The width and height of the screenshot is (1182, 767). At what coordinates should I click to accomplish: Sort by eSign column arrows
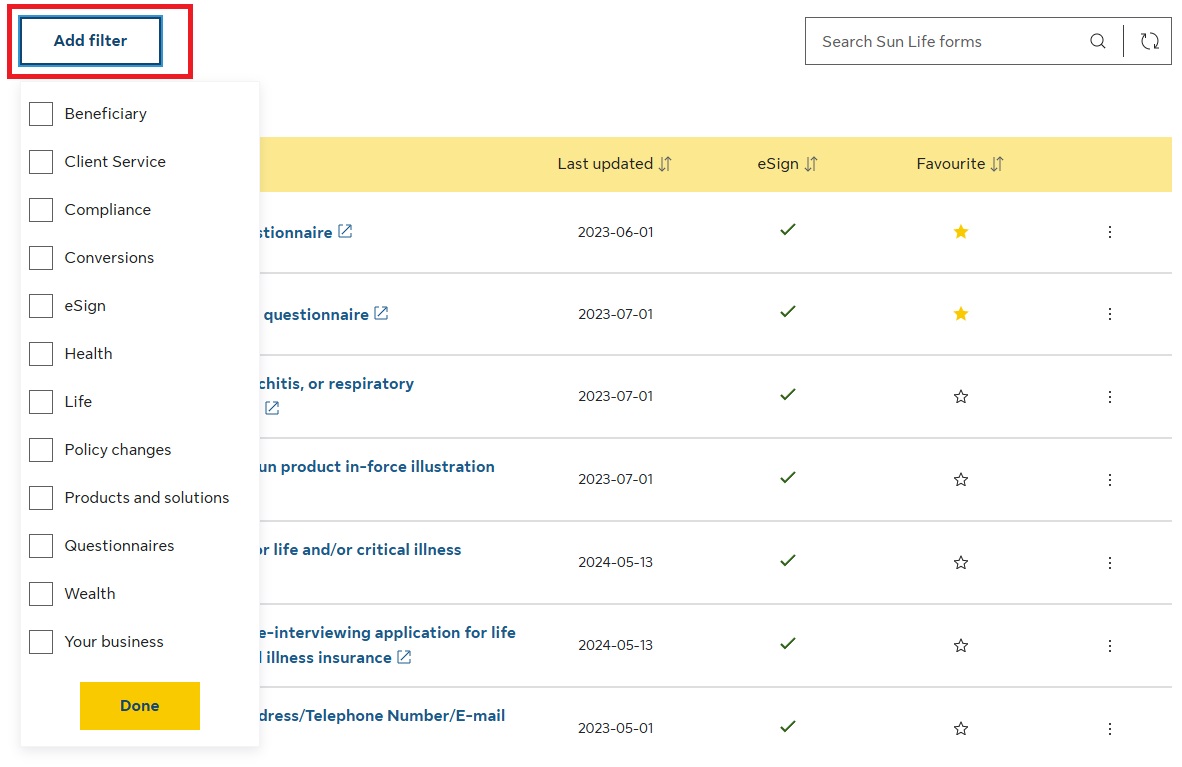pos(811,164)
